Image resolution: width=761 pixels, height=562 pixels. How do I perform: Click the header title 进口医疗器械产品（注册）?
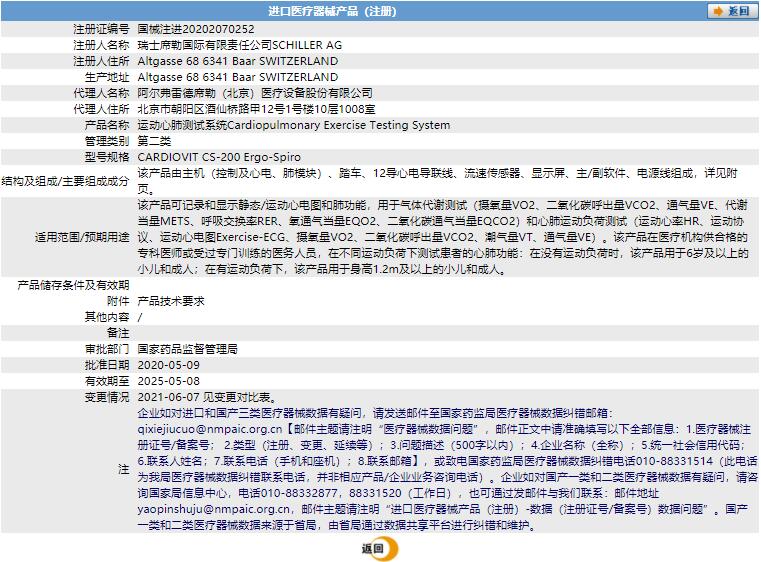[332, 11]
